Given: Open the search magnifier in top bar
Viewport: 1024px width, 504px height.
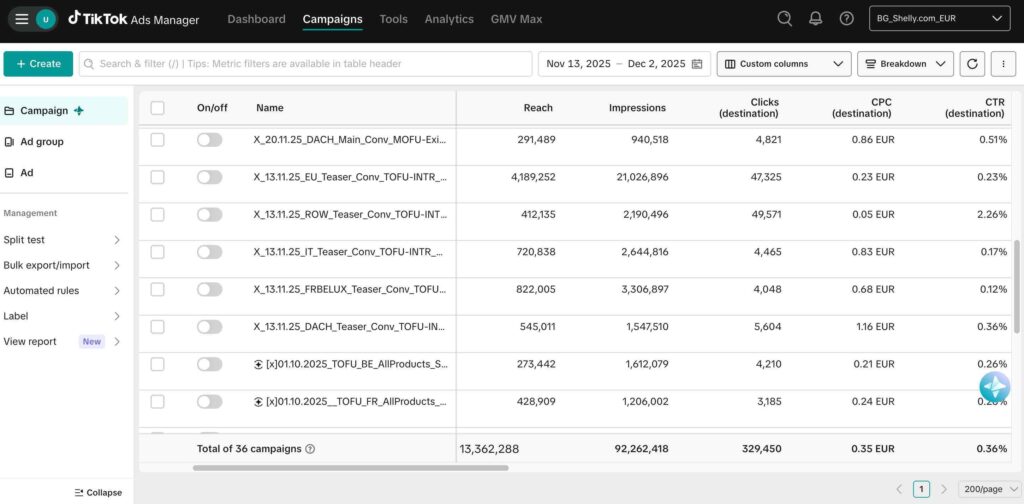Looking at the screenshot, I should tap(784, 18).
